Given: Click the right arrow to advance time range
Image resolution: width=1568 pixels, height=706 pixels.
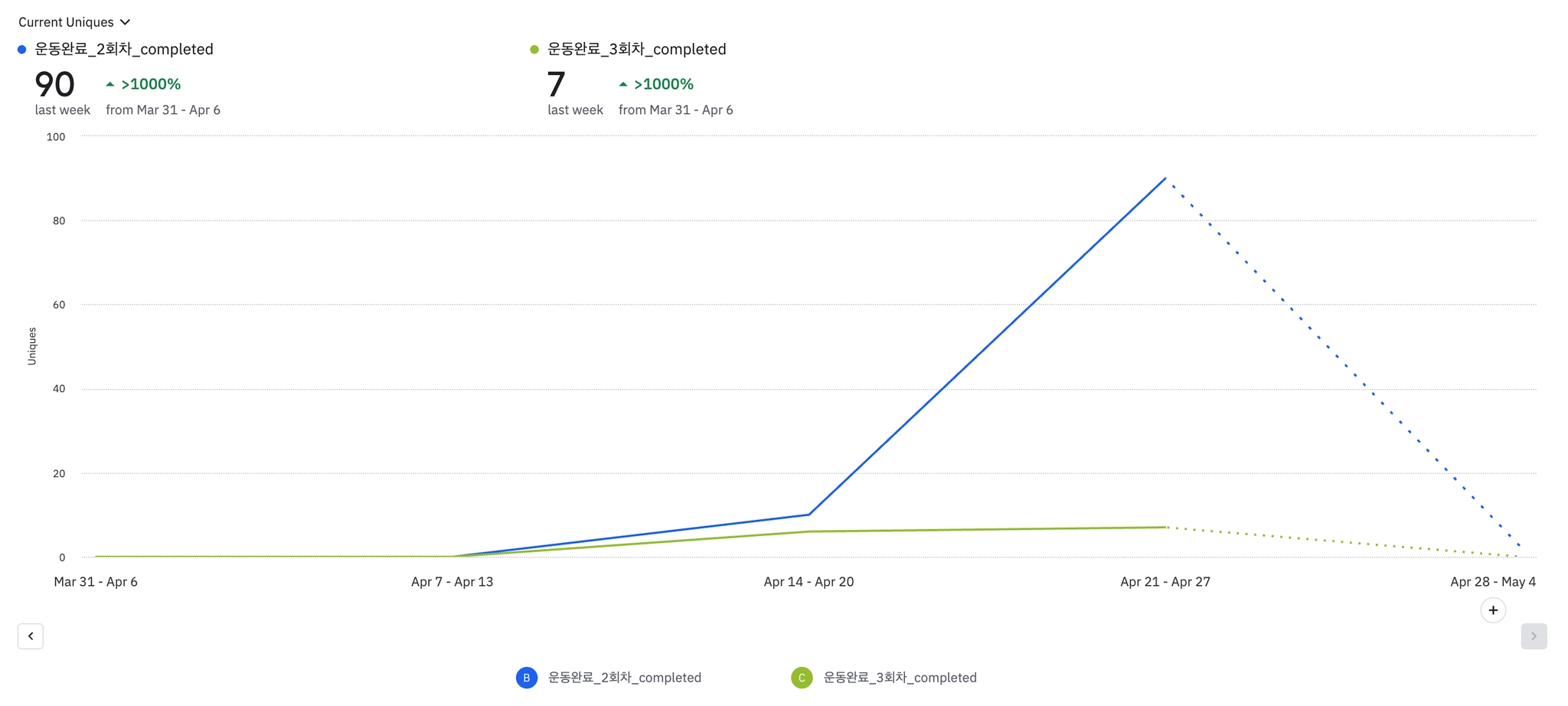Looking at the screenshot, I should (x=1534, y=636).
